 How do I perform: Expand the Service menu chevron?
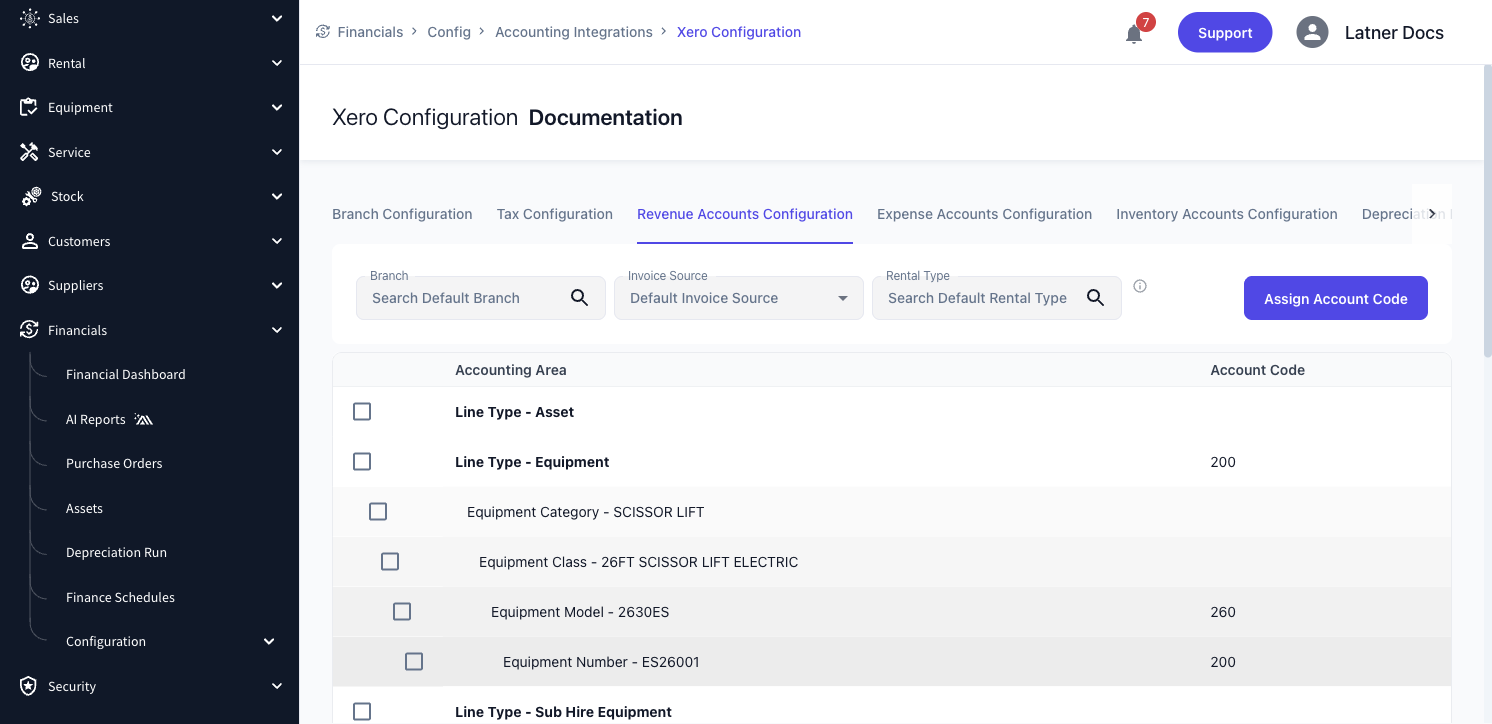277,152
